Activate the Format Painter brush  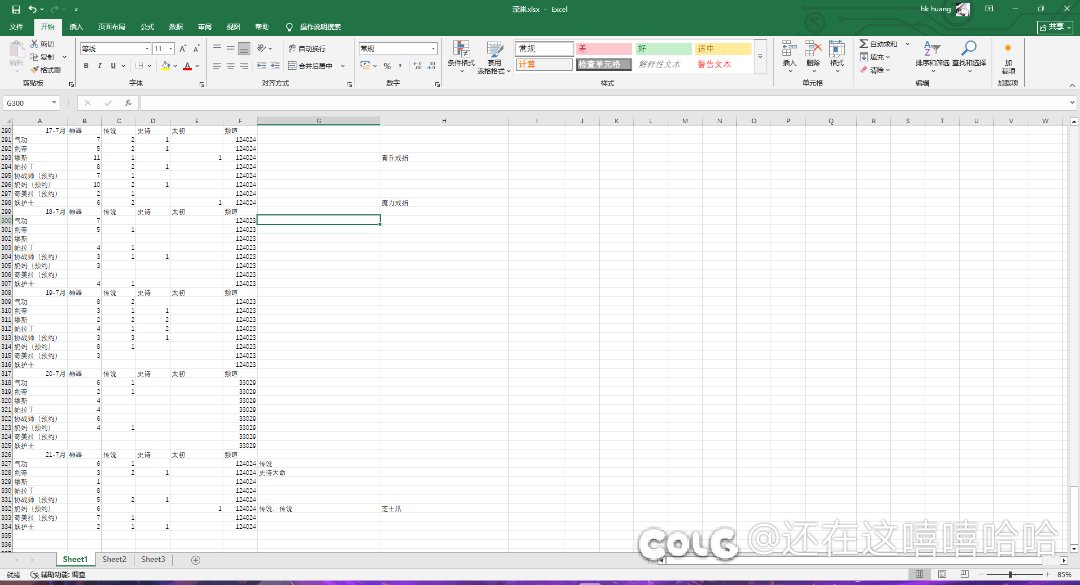click(x=45, y=70)
